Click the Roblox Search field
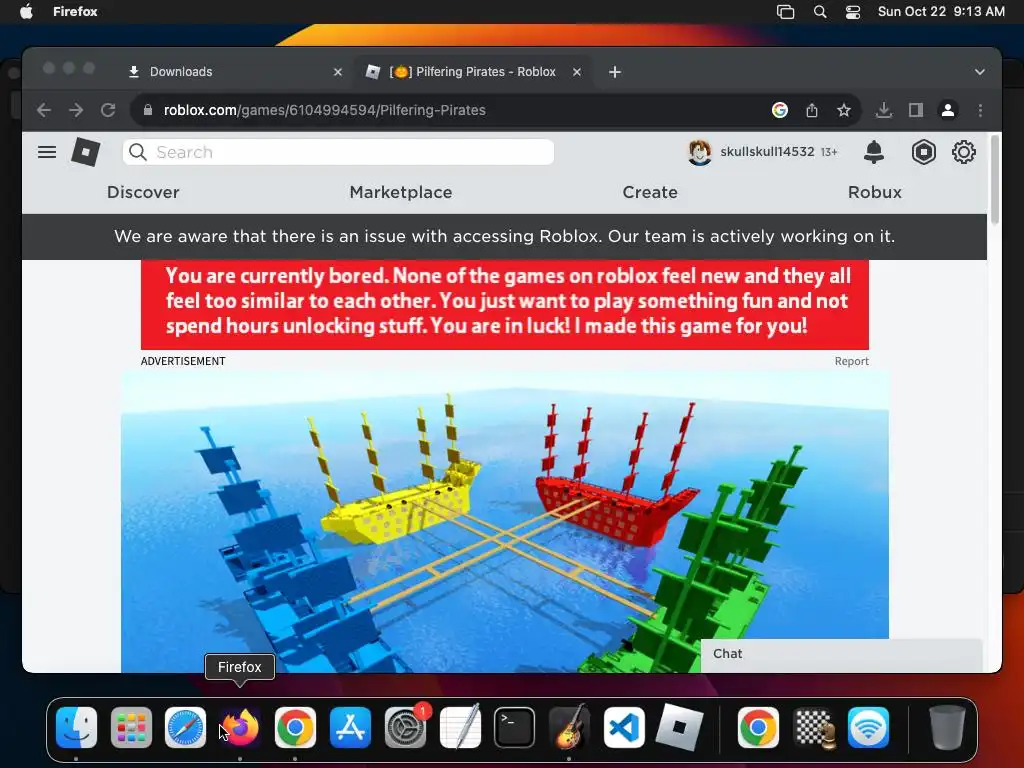This screenshot has height=768, width=1024. pos(338,152)
